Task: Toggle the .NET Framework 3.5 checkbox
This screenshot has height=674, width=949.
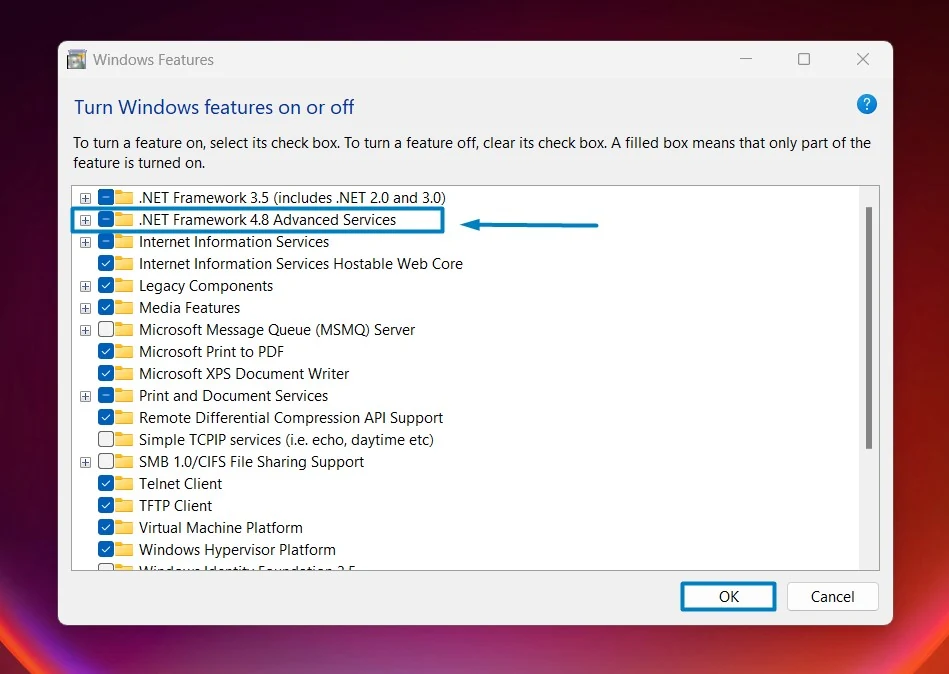Action: pyautogui.click(x=106, y=197)
